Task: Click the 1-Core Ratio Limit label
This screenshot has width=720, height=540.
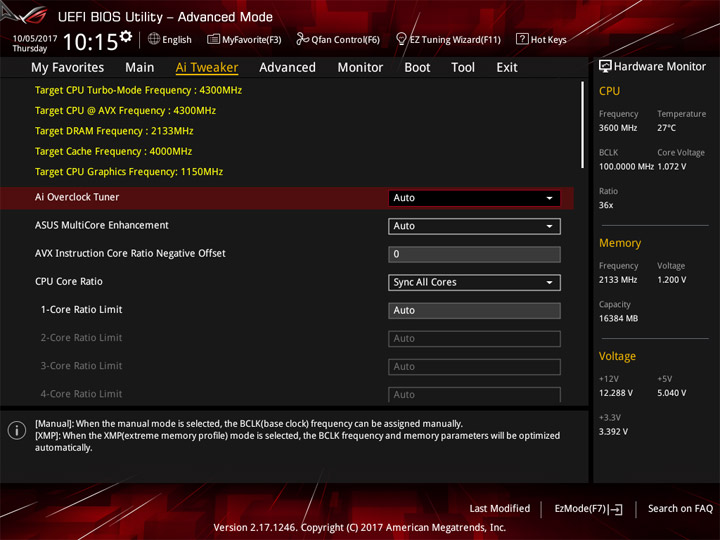Action: tap(81, 310)
